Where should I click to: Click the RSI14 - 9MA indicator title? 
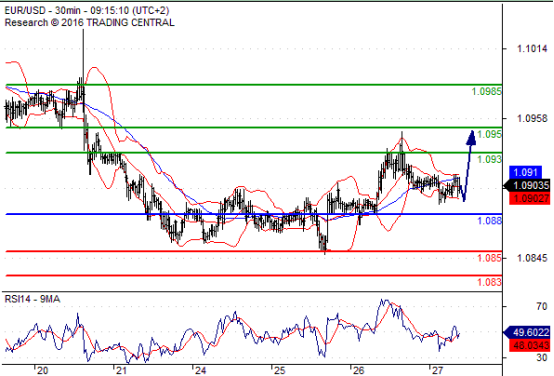[32, 299]
